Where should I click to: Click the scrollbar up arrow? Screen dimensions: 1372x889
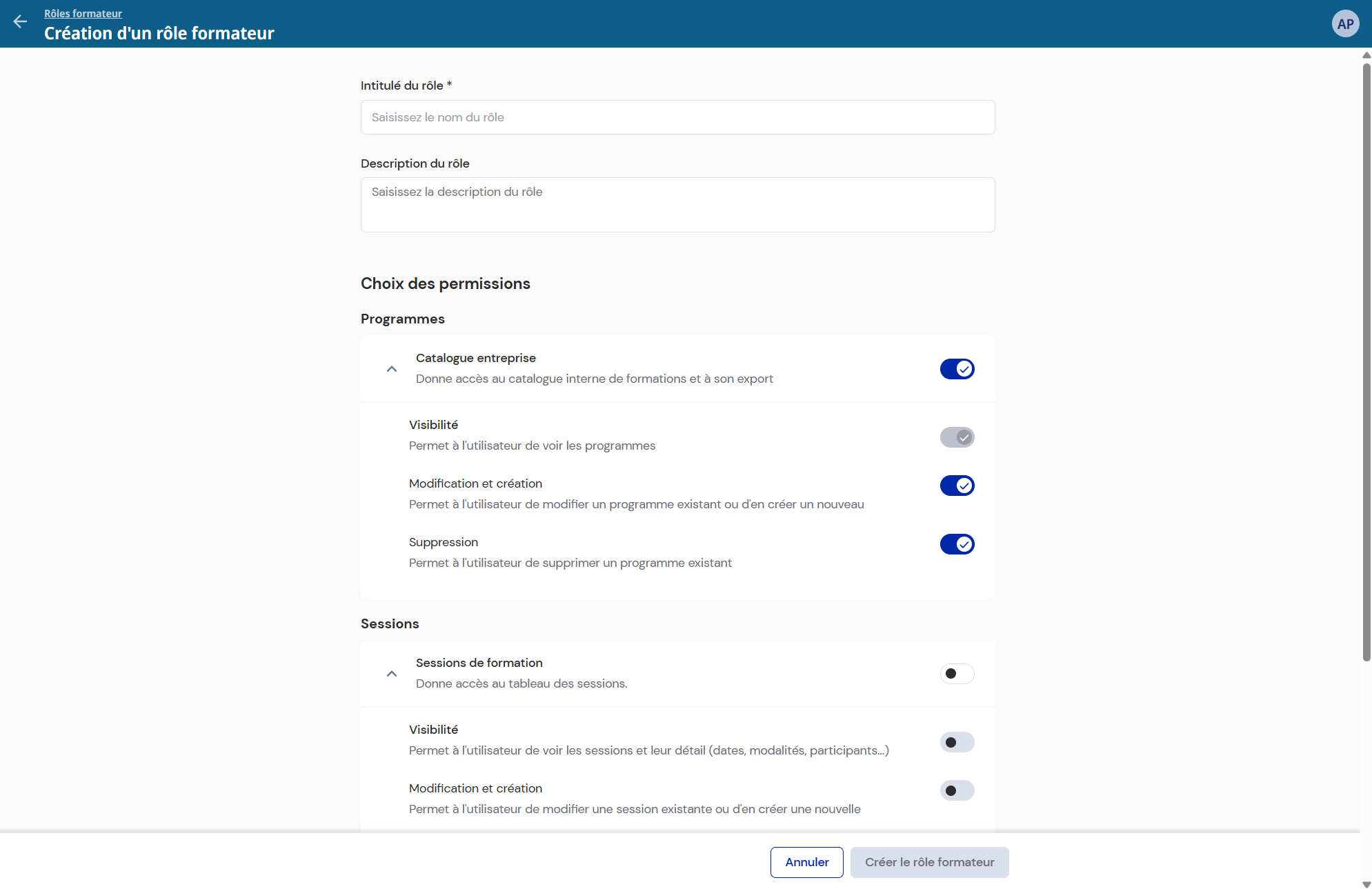pyautogui.click(x=1366, y=55)
